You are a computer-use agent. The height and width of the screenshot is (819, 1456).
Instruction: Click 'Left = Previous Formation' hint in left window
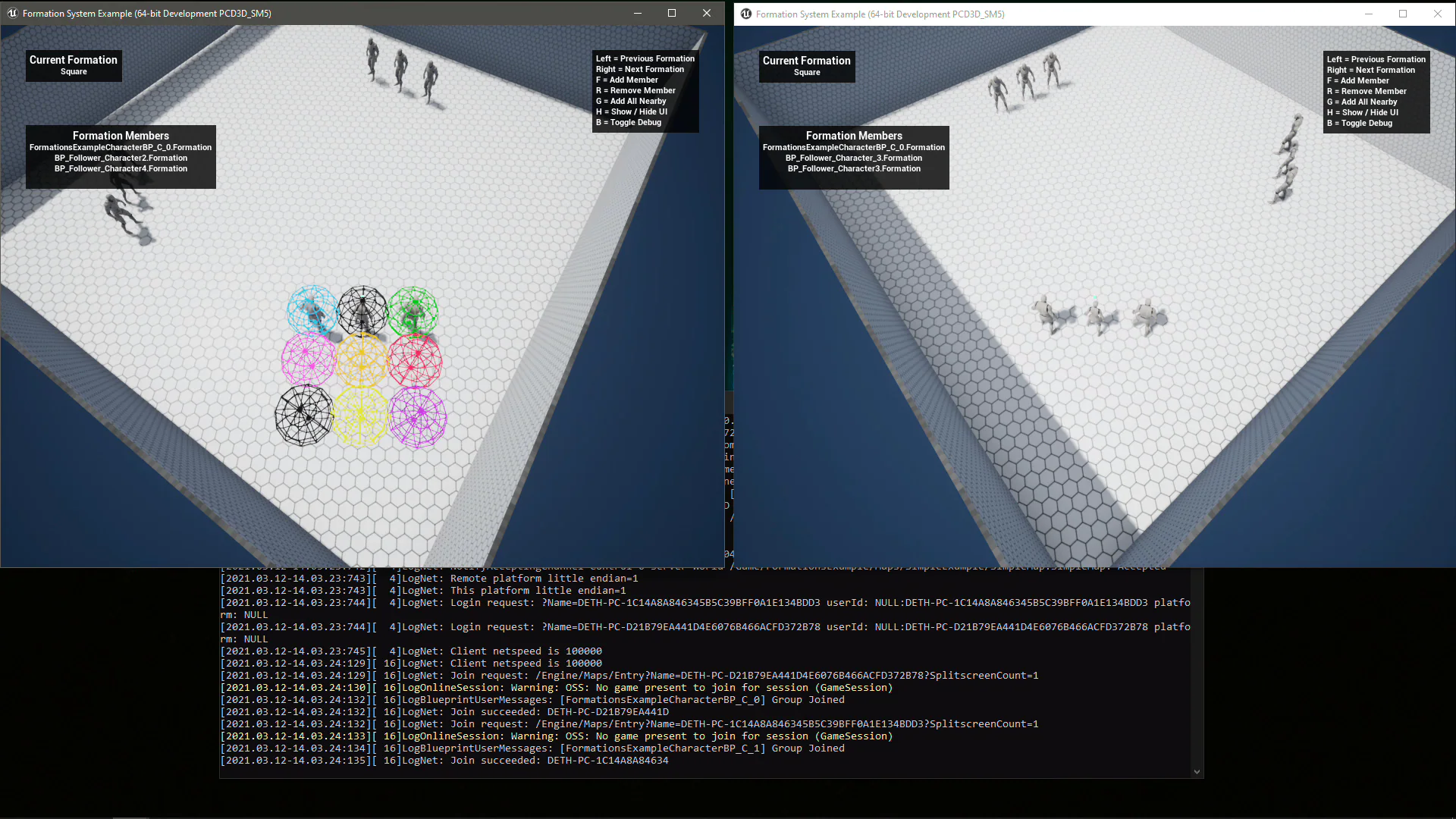tap(645, 59)
